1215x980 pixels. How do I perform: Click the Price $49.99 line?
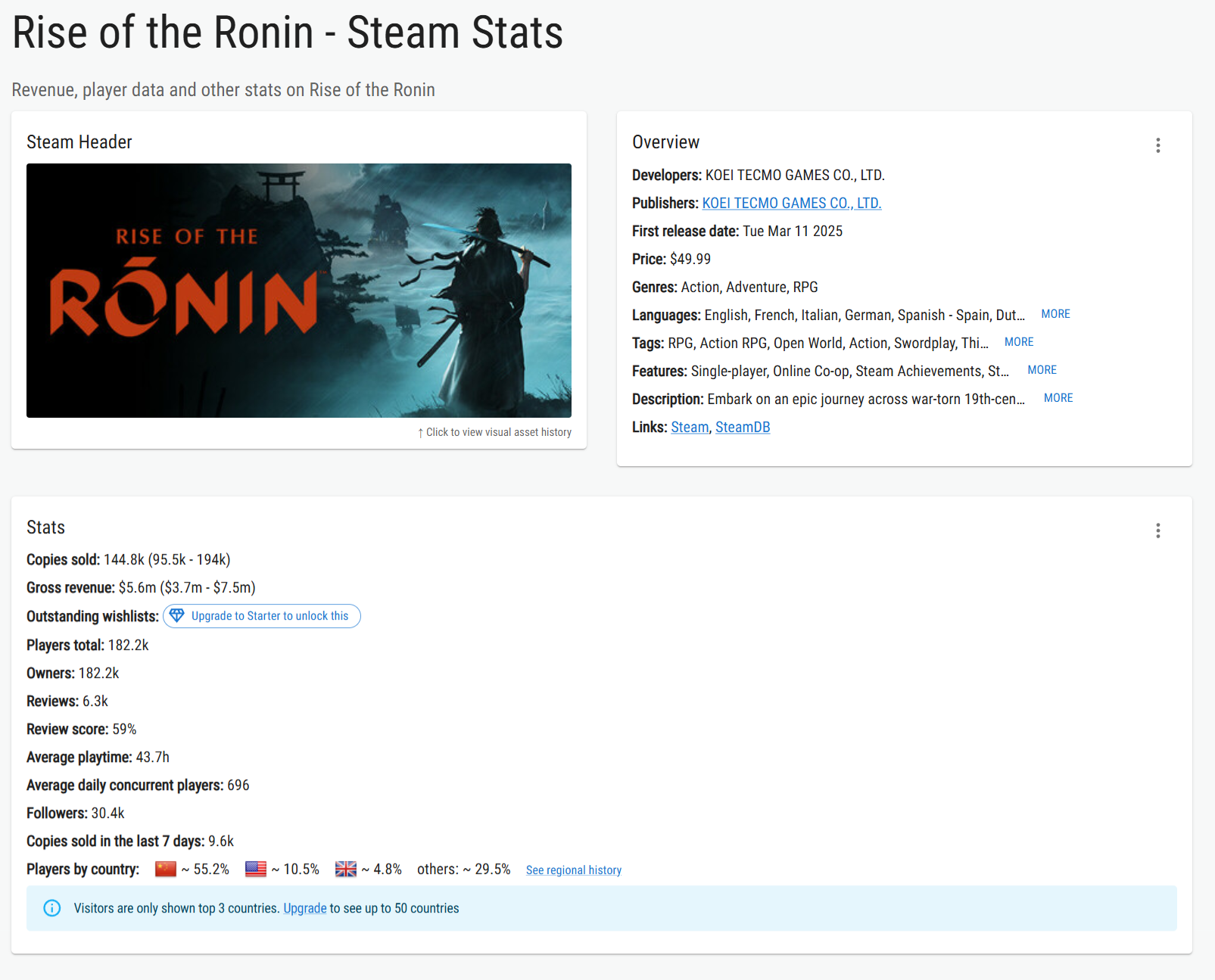[671, 259]
